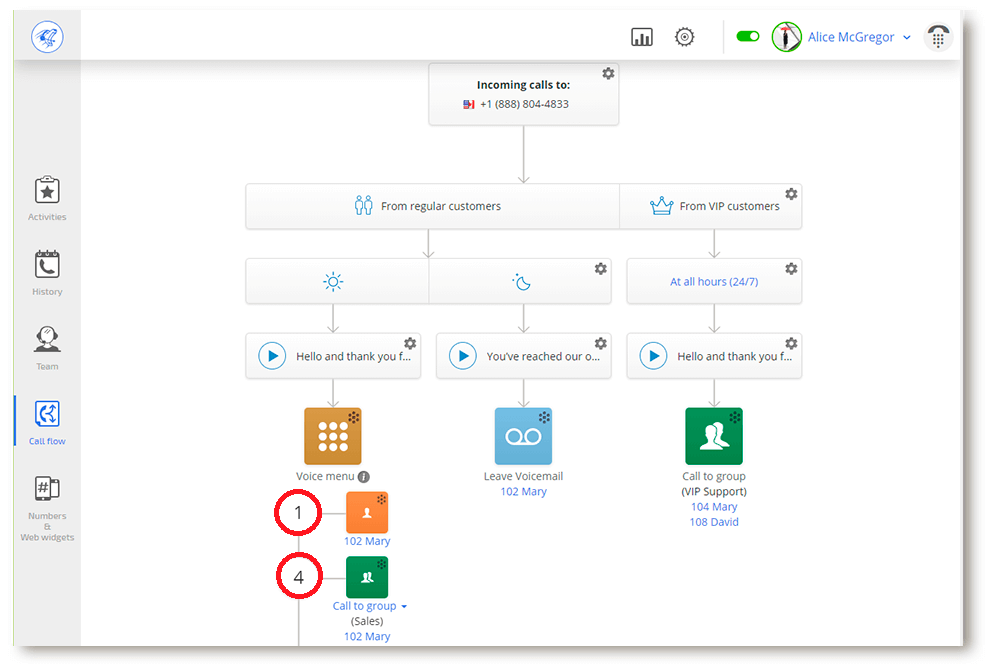The image size is (1000, 664).
Task: Open the gear on the sun and moon hours box
Action: coord(601,269)
